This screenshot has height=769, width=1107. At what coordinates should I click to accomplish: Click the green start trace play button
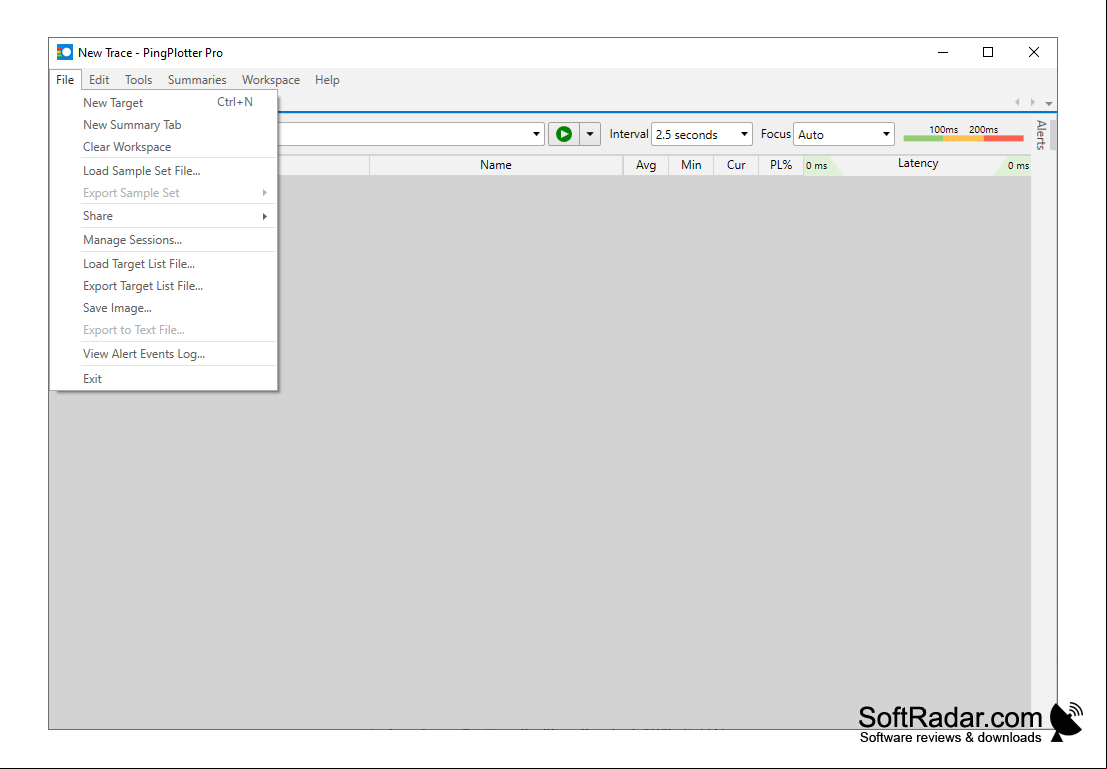click(564, 134)
